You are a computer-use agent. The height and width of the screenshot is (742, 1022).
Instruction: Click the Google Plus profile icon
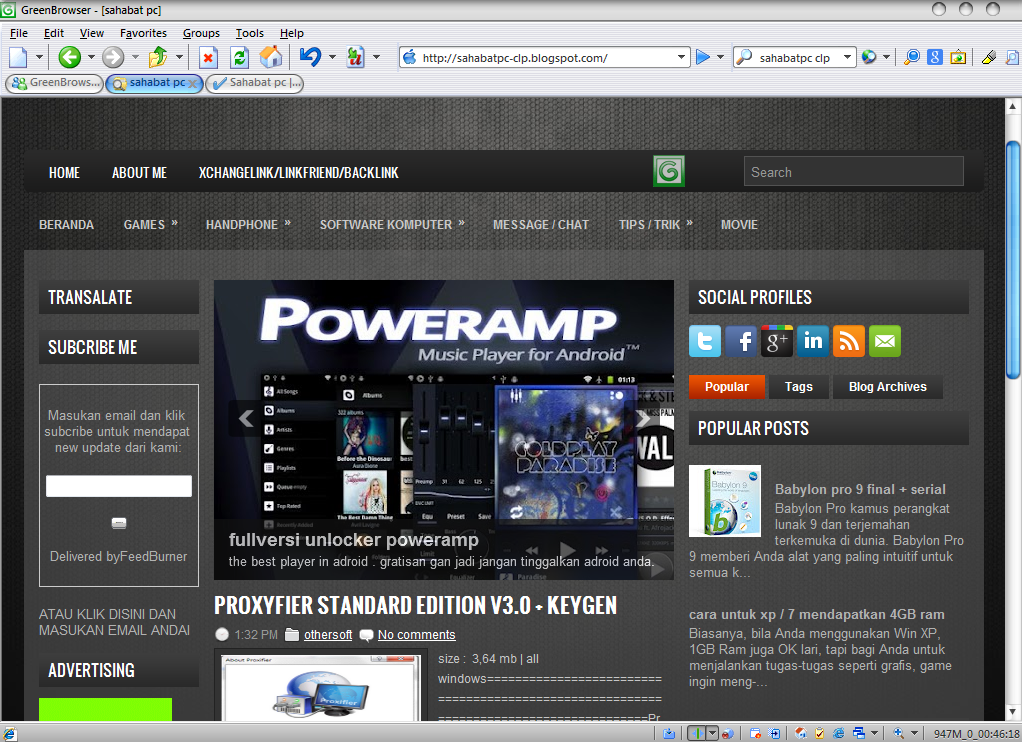pos(777,341)
